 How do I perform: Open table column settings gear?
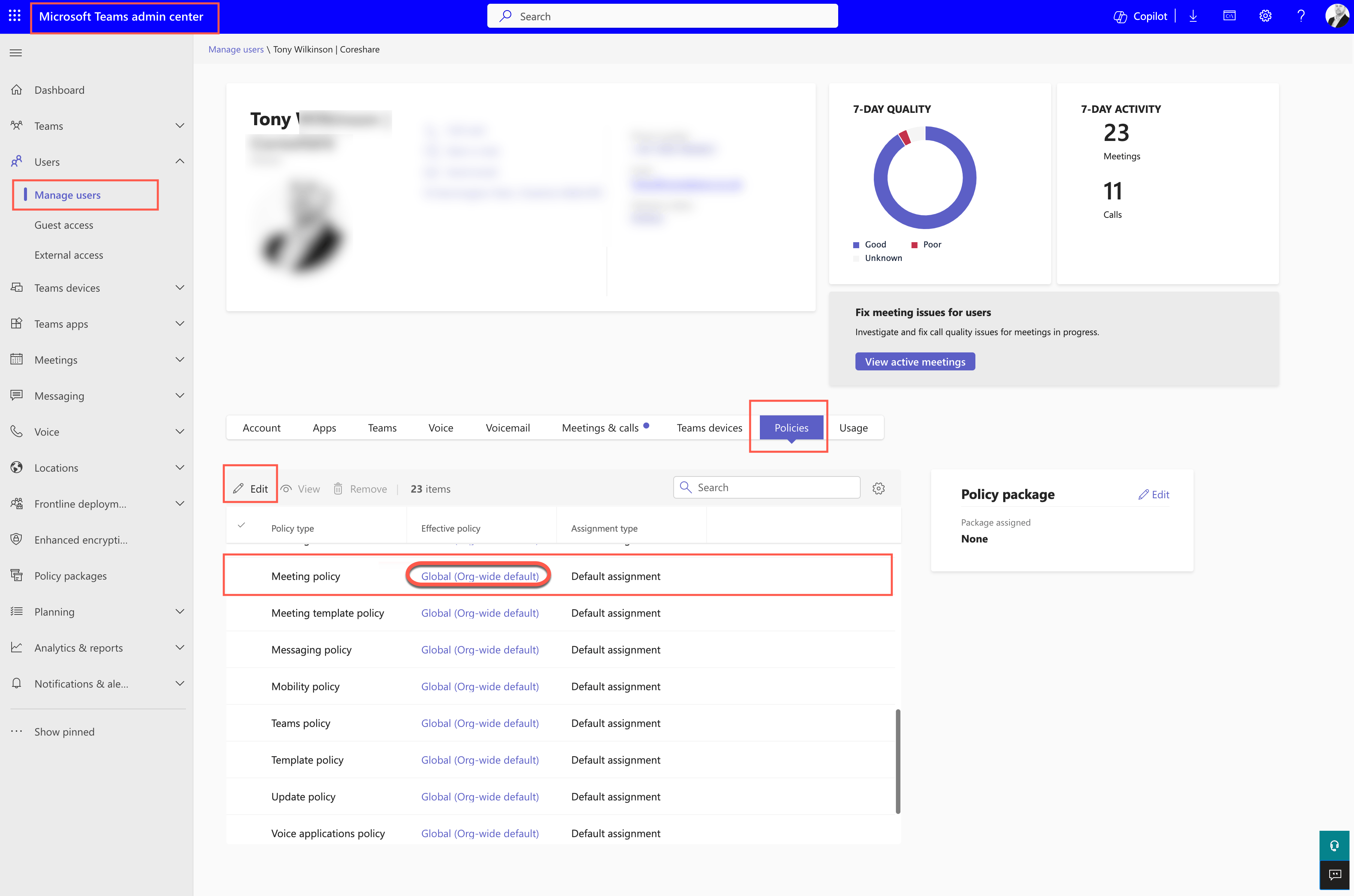pyautogui.click(x=879, y=488)
